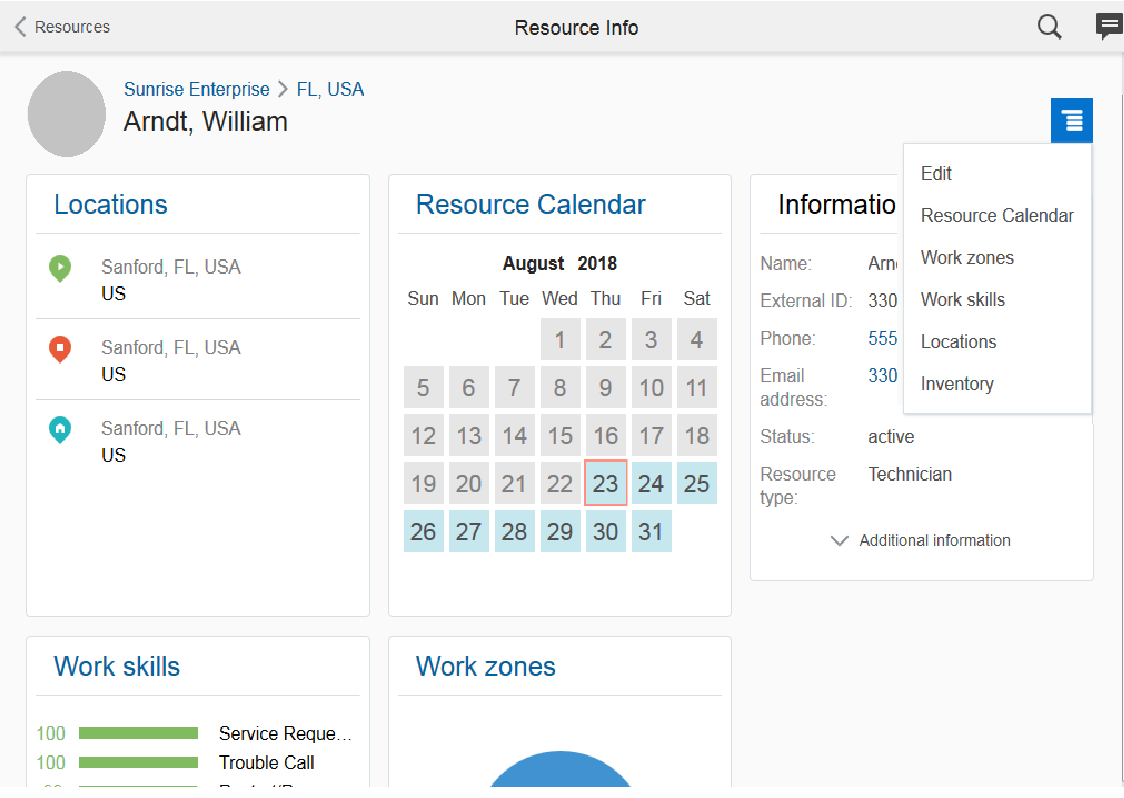
Task: Click the blue actions menu icon
Action: pyautogui.click(x=1072, y=120)
